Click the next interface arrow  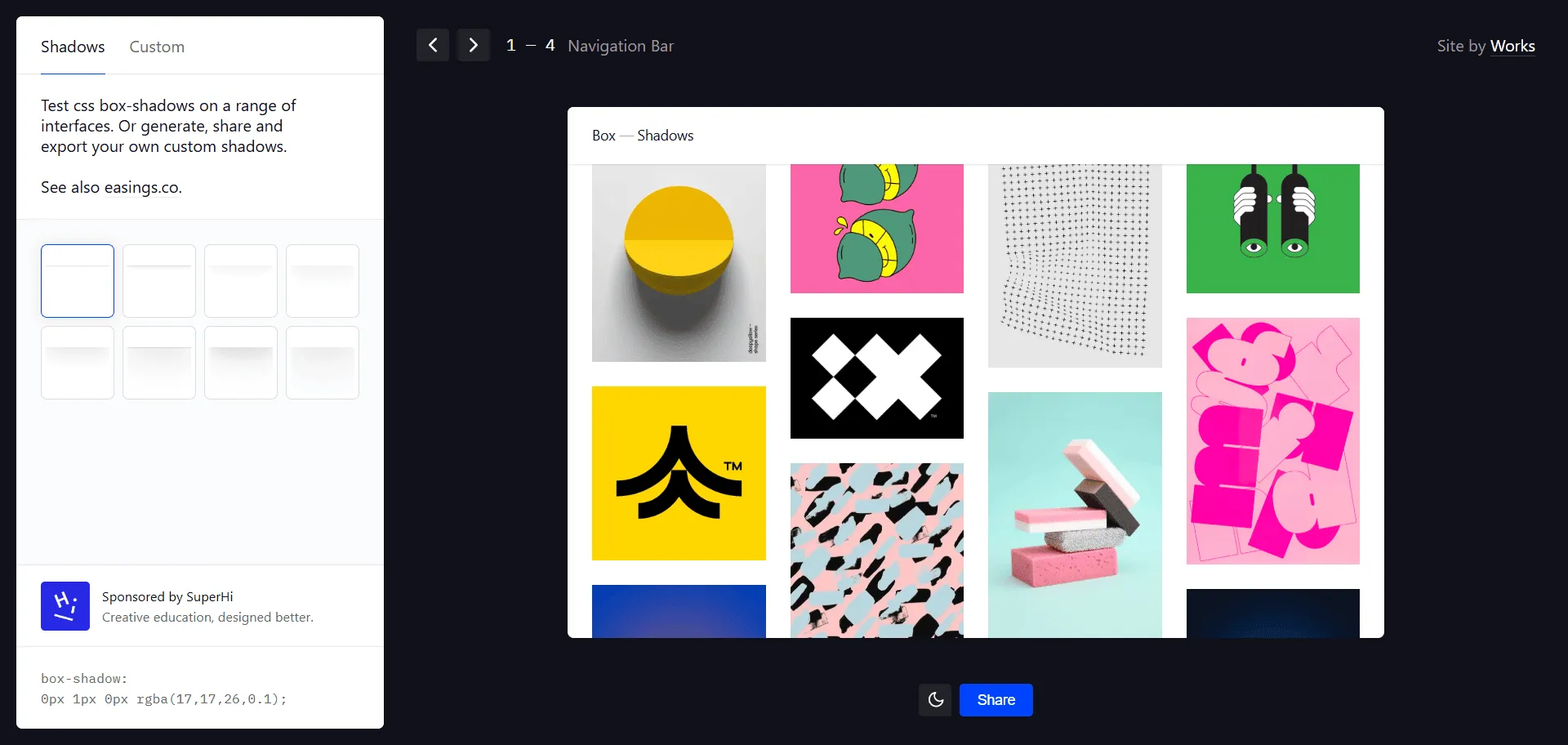pyautogui.click(x=474, y=45)
